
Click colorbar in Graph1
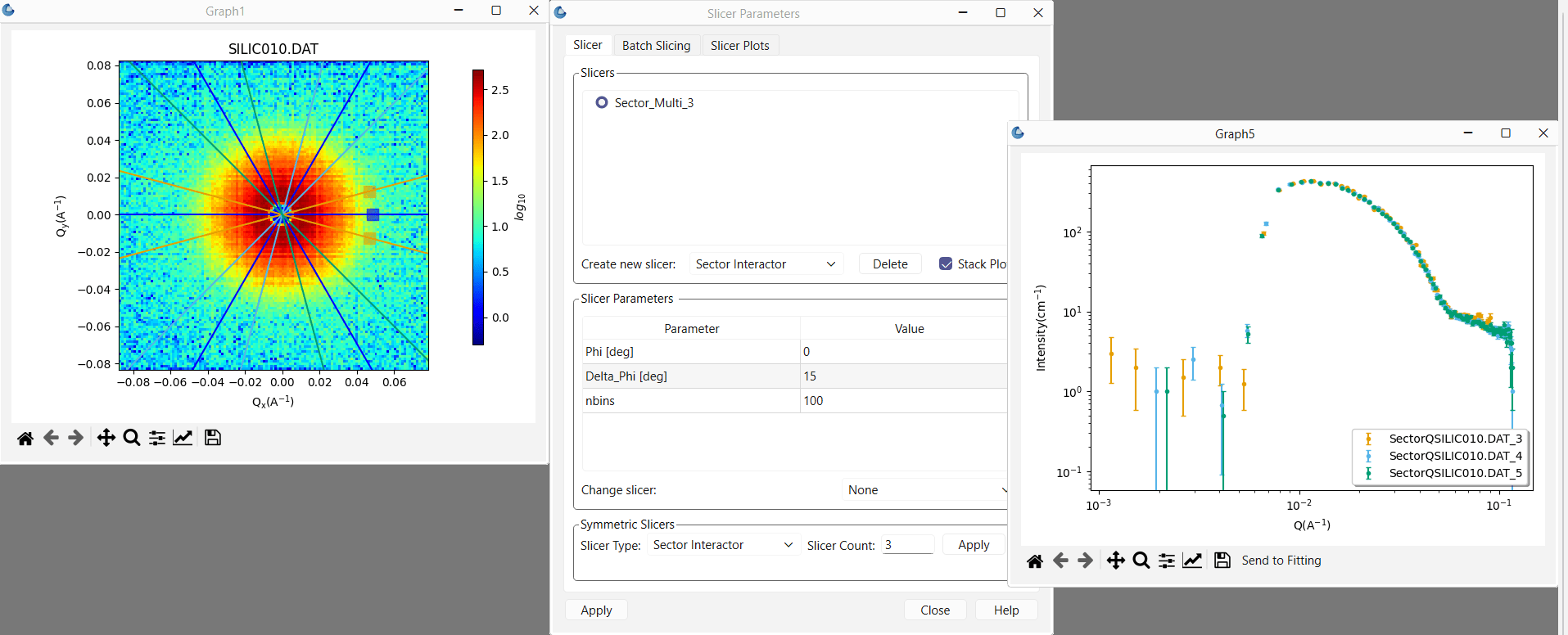(x=478, y=207)
